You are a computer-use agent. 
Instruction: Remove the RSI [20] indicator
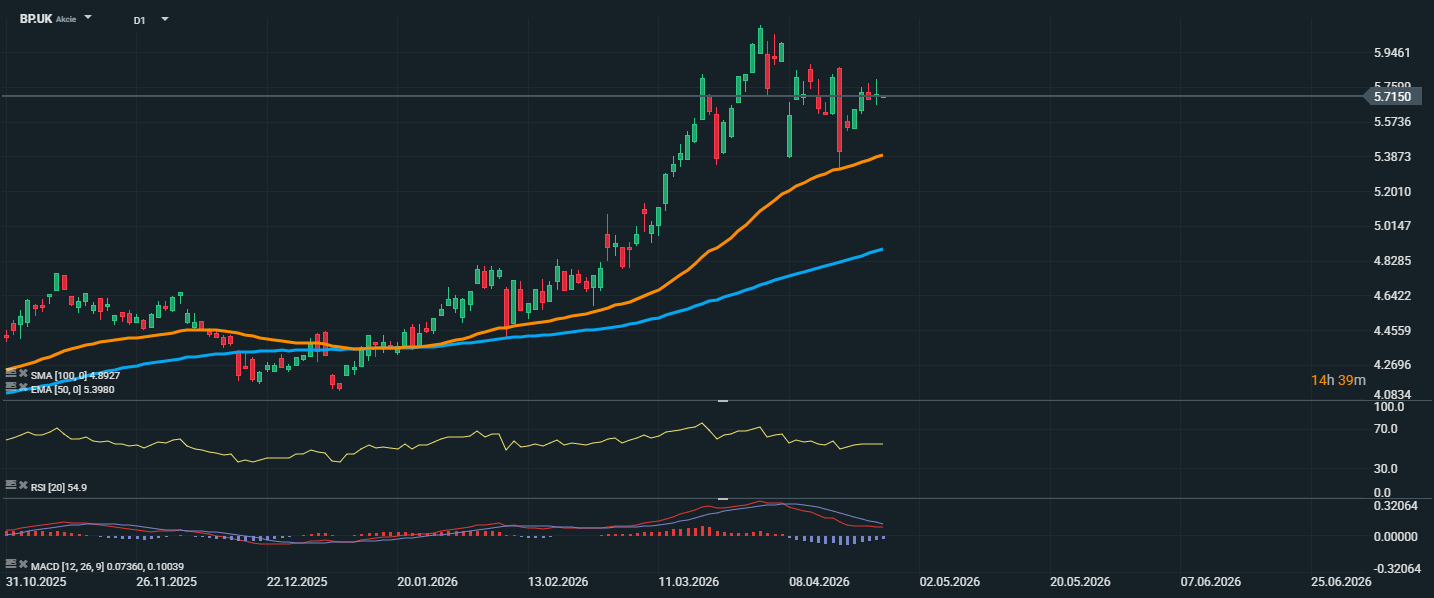(22, 484)
